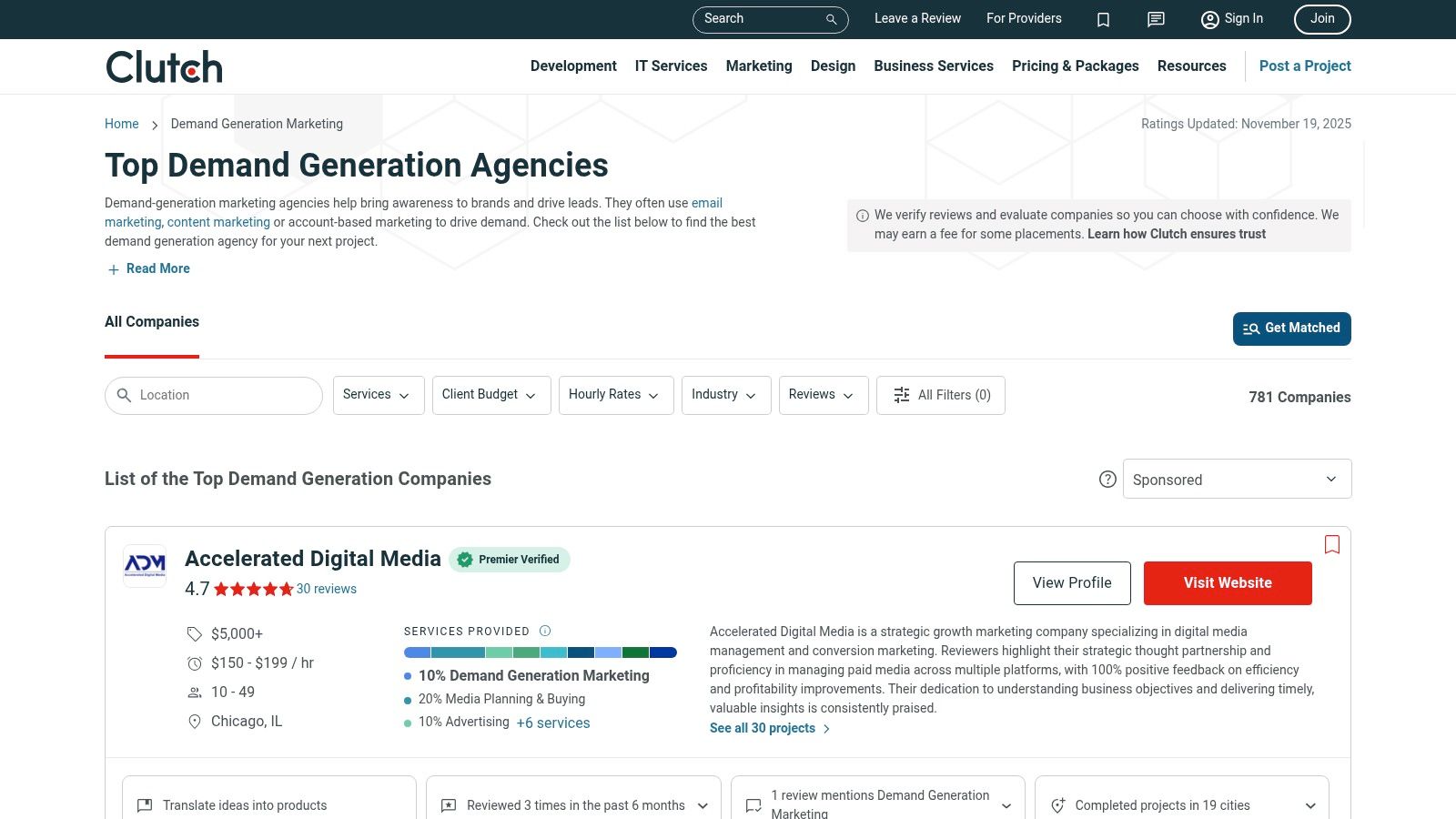Select the All Companies tab
The height and width of the screenshot is (819, 1456).
click(152, 322)
